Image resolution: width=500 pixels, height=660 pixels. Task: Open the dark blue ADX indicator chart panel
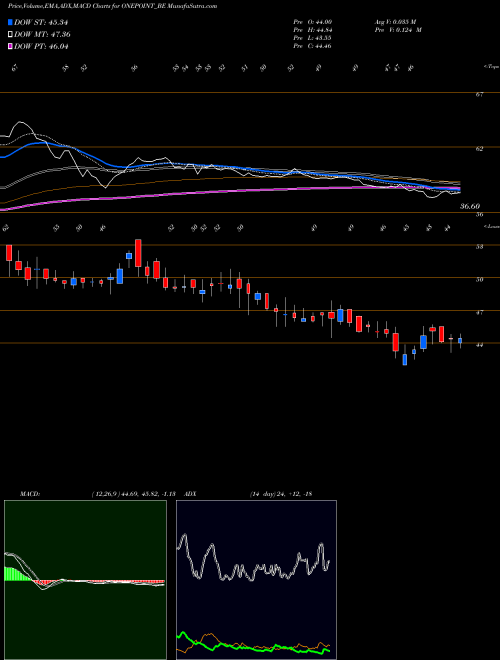click(x=256, y=580)
